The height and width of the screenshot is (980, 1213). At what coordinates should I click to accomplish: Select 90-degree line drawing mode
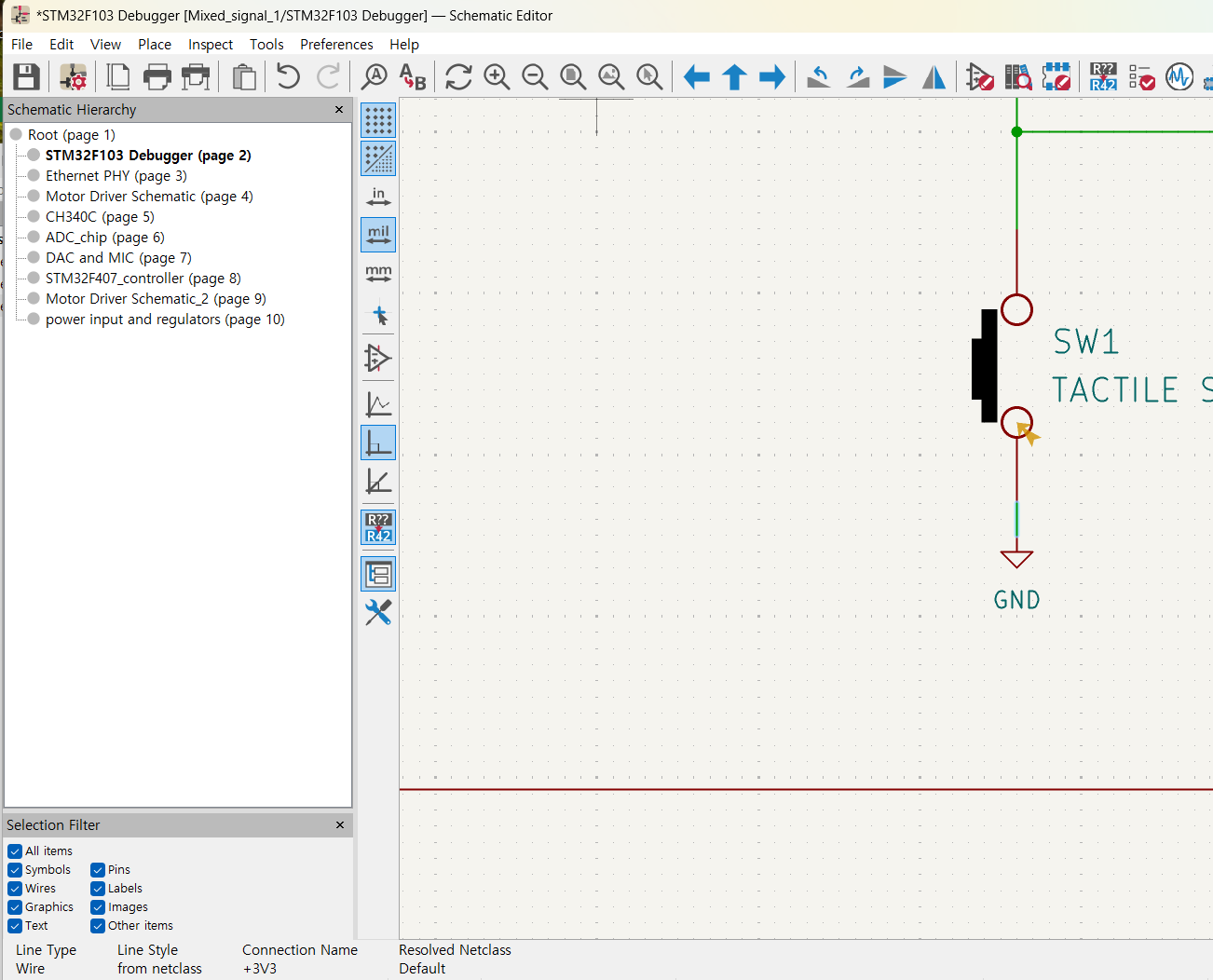point(378,442)
